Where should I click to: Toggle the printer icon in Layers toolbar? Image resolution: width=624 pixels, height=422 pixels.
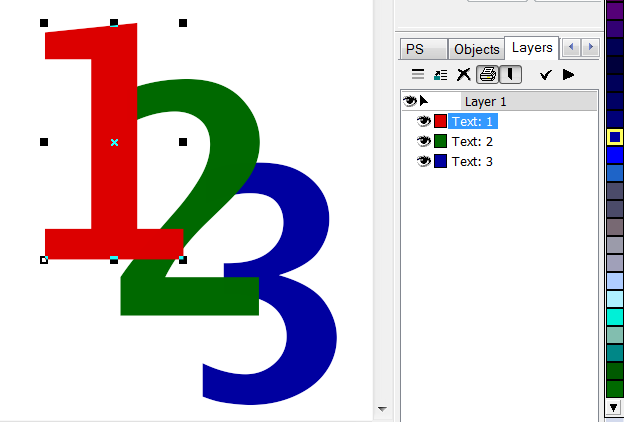[x=487, y=74]
